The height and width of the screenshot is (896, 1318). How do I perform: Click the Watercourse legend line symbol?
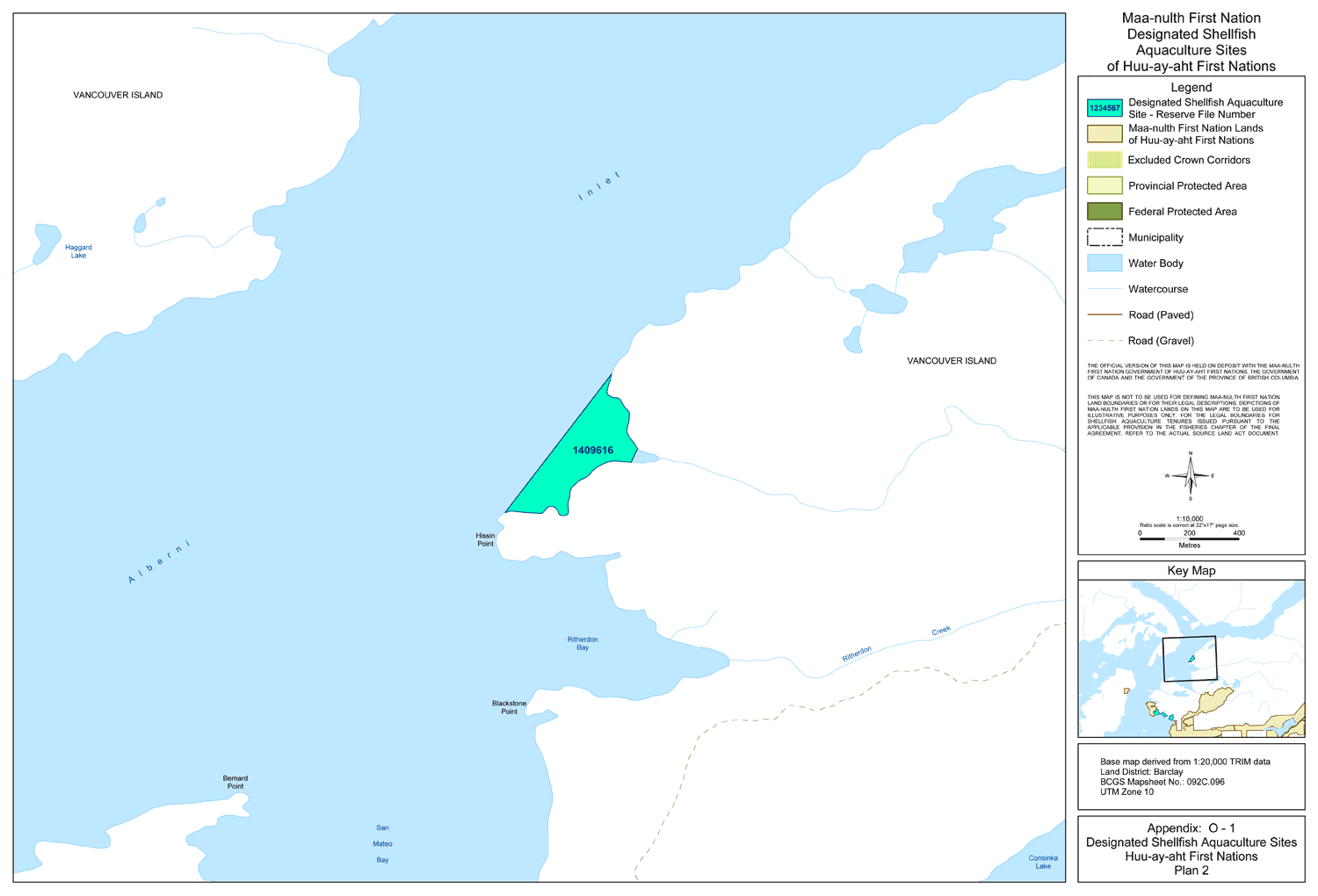(1104, 289)
